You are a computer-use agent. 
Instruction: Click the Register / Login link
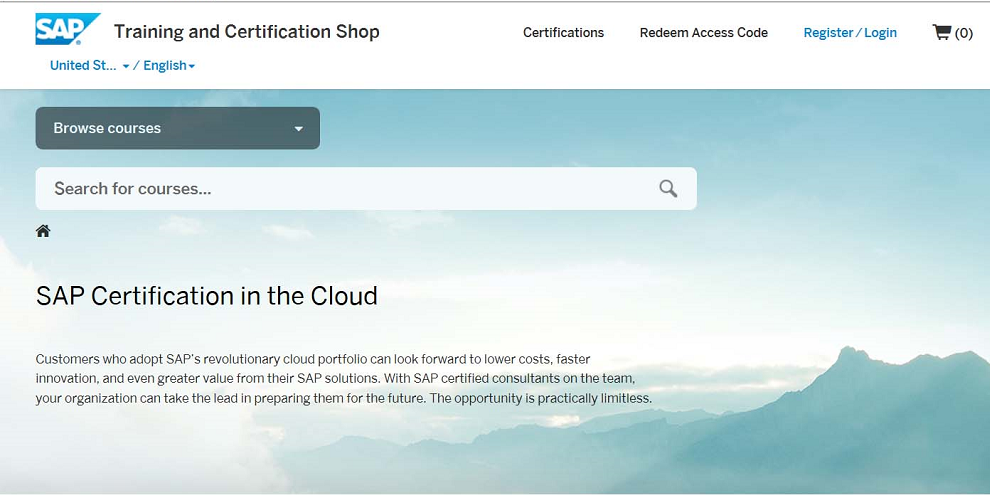click(850, 33)
